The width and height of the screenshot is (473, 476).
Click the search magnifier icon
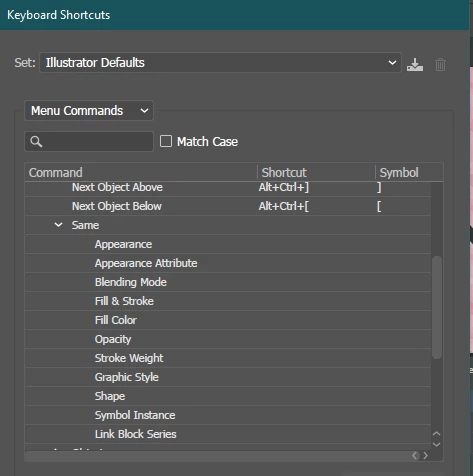tap(36, 141)
